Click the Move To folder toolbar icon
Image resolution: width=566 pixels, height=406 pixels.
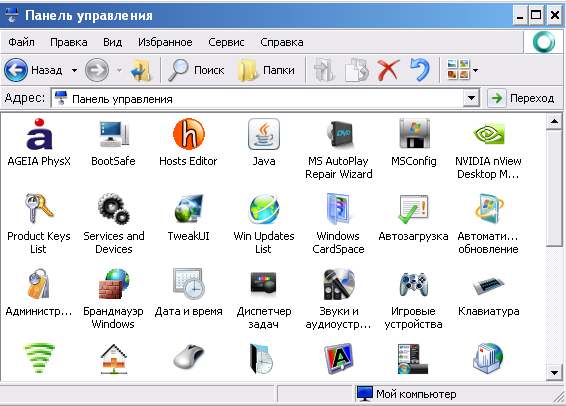coord(324,70)
